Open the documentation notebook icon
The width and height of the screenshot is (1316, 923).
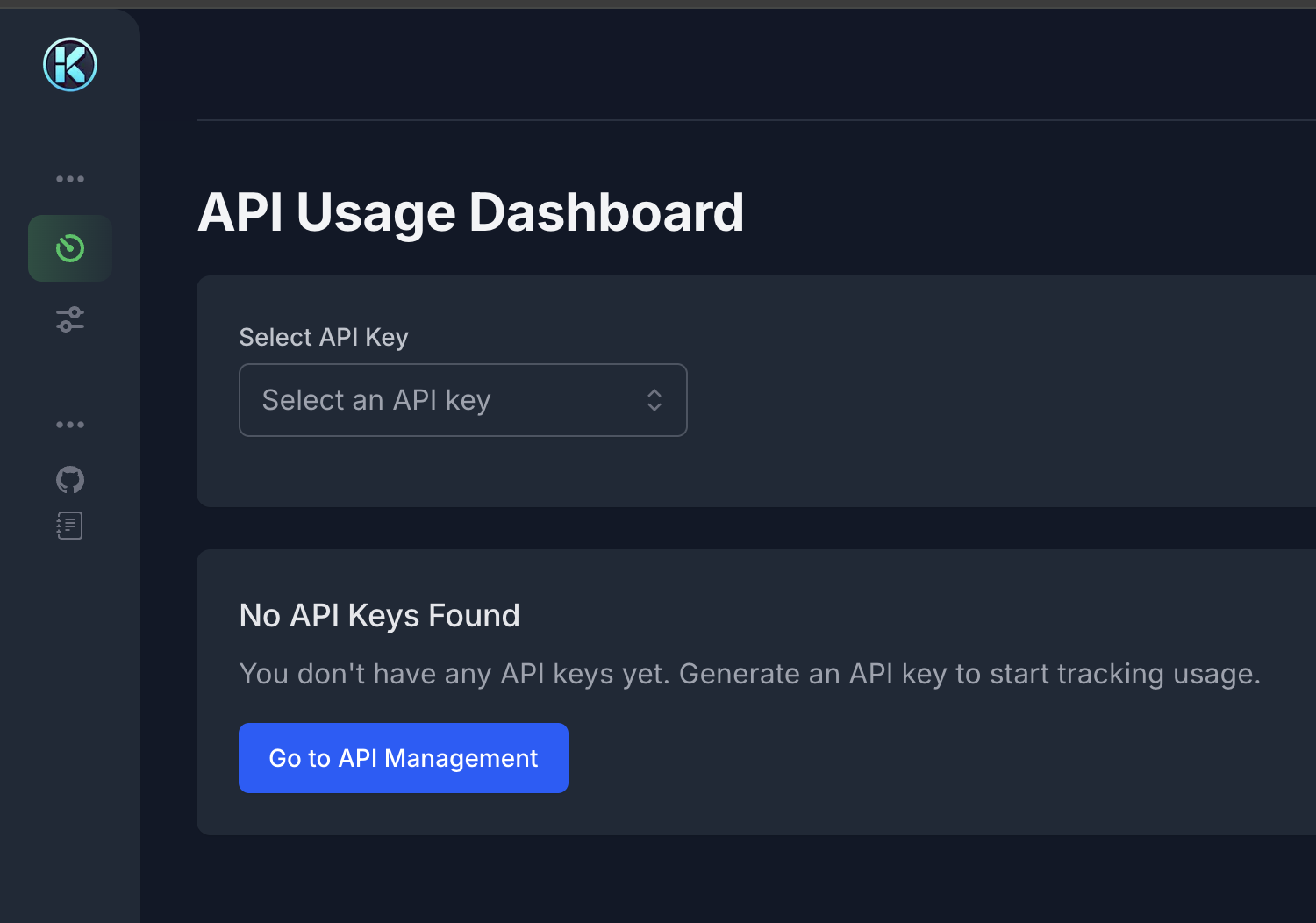pyautogui.click(x=70, y=526)
